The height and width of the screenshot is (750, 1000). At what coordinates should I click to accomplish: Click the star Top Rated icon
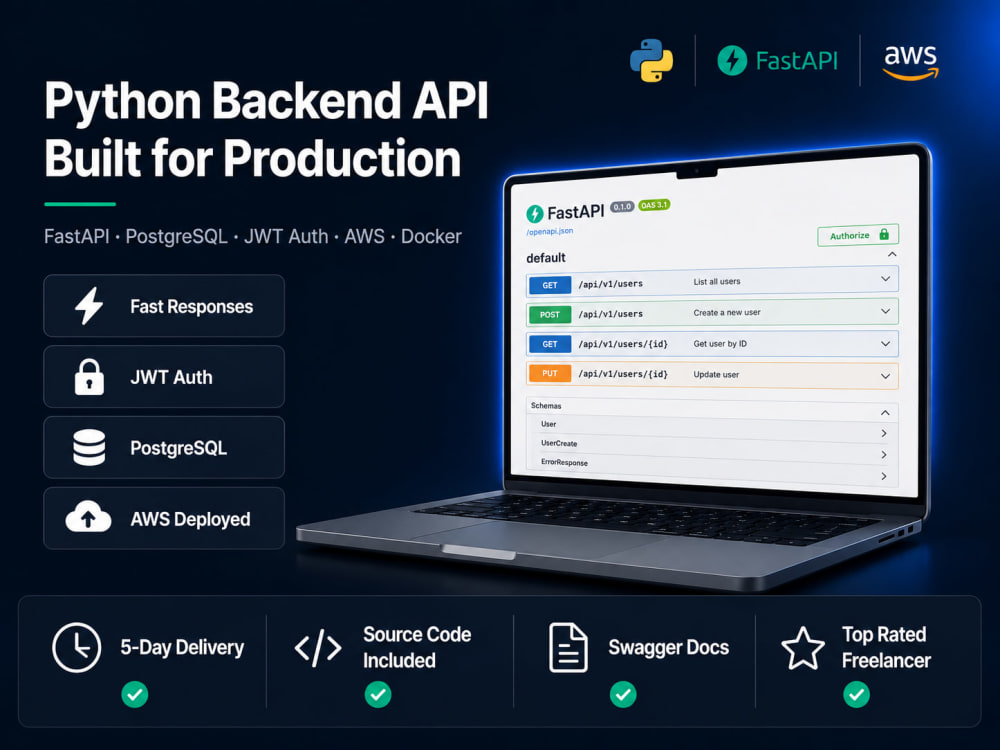click(803, 648)
